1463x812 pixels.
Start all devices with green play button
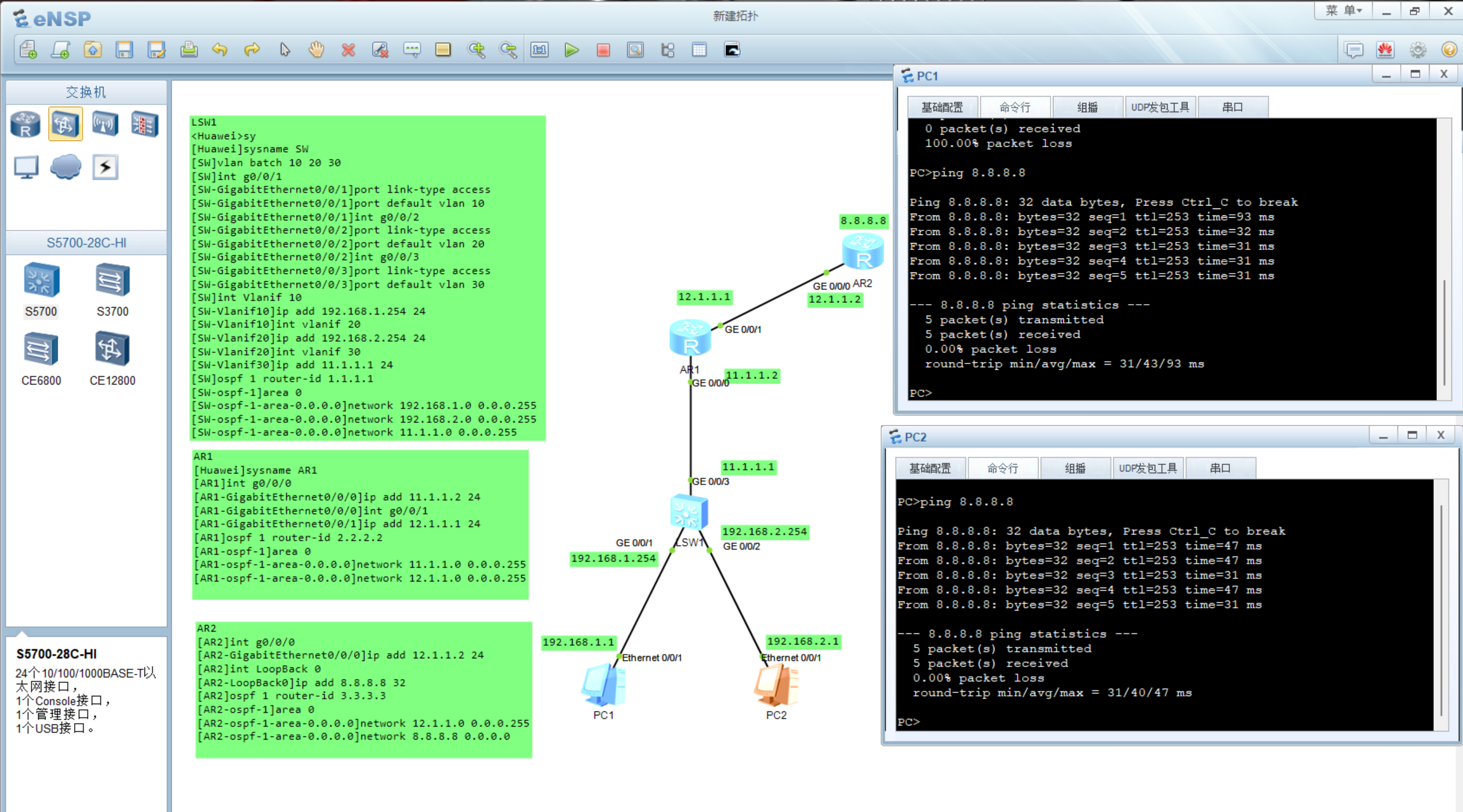coord(571,50)
